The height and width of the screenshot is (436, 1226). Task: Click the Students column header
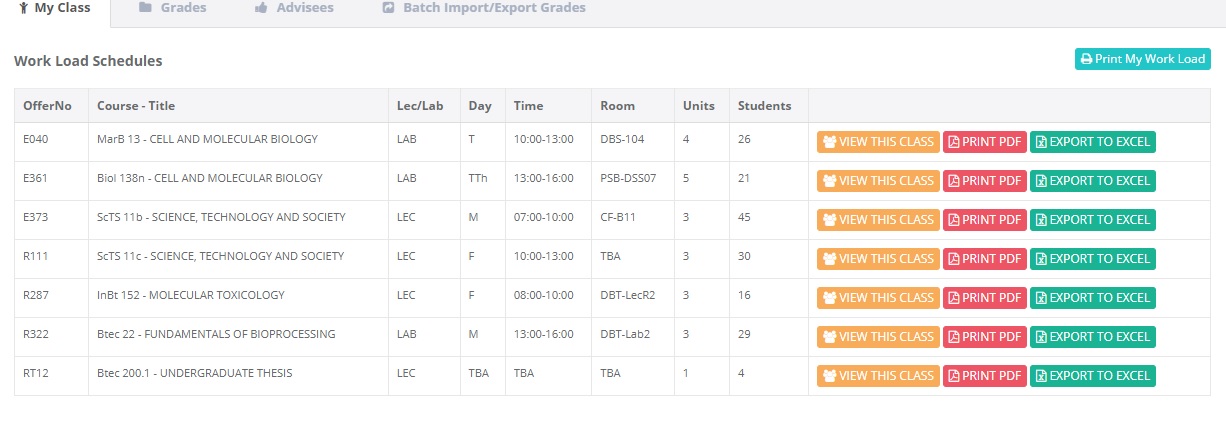[764, 106]
